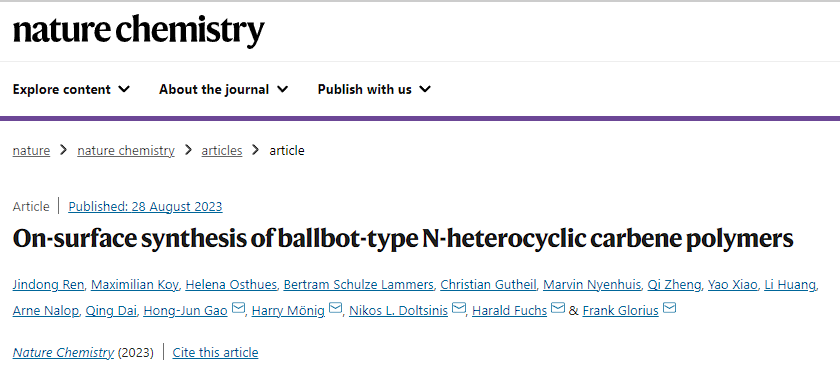The width and height of the screenshot is (840, 378).
Task: Click envelope icon after Frank Glorius
Action: (x=669, y=308)
